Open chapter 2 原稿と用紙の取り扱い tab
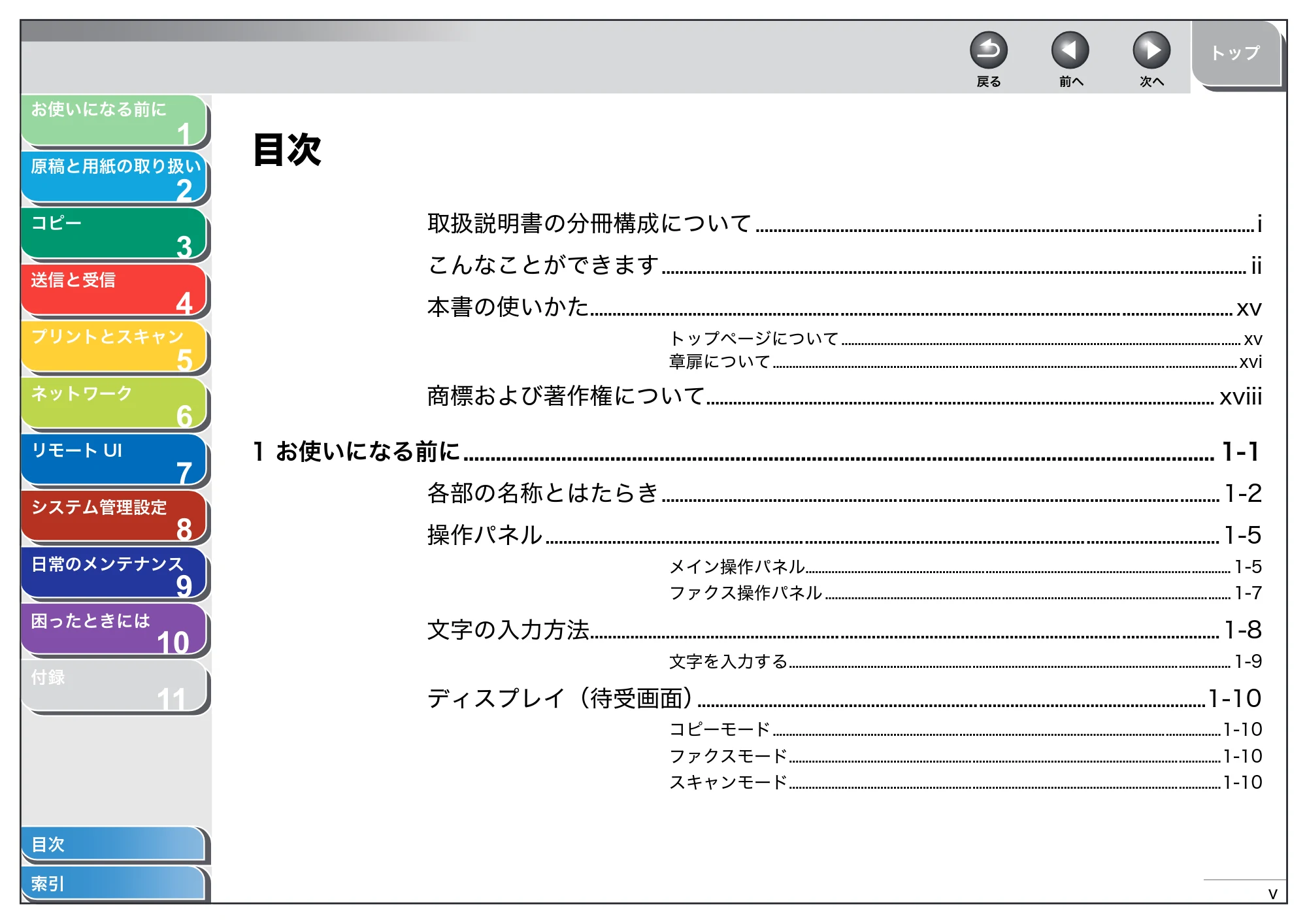 [x=115, y=178]
